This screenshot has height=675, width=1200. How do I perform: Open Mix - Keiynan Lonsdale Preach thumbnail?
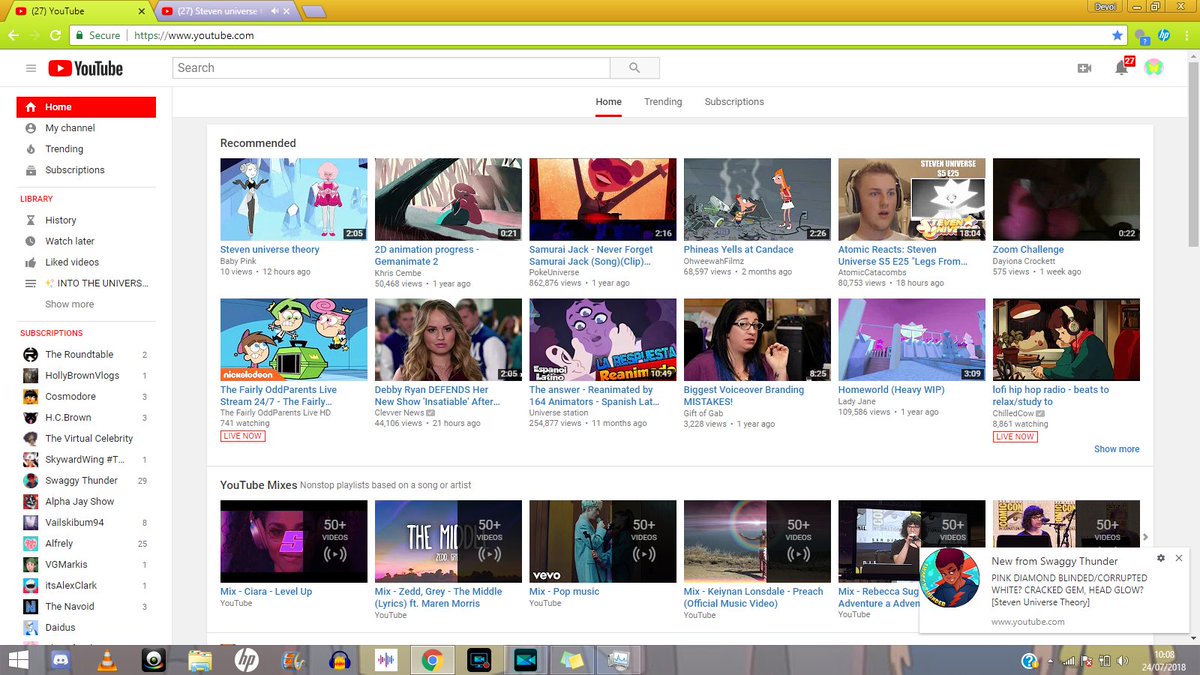coord(757,541)
